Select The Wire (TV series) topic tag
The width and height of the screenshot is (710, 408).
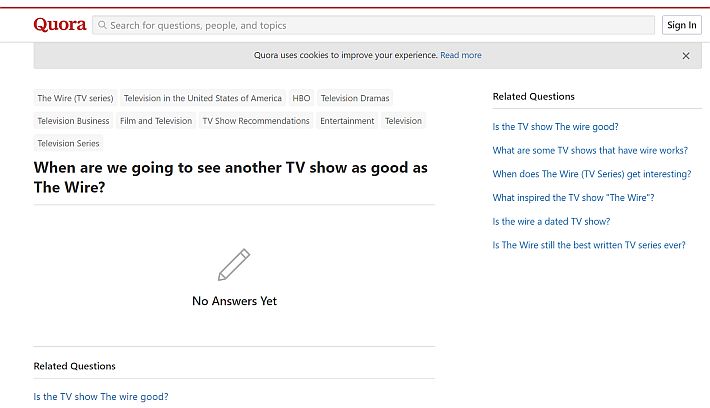click(x=75, y=98)
